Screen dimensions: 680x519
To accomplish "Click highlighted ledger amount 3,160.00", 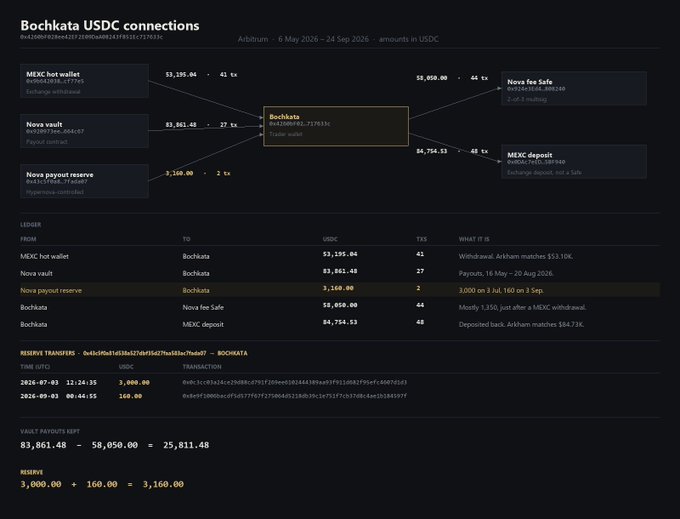I will click(338, 288).
